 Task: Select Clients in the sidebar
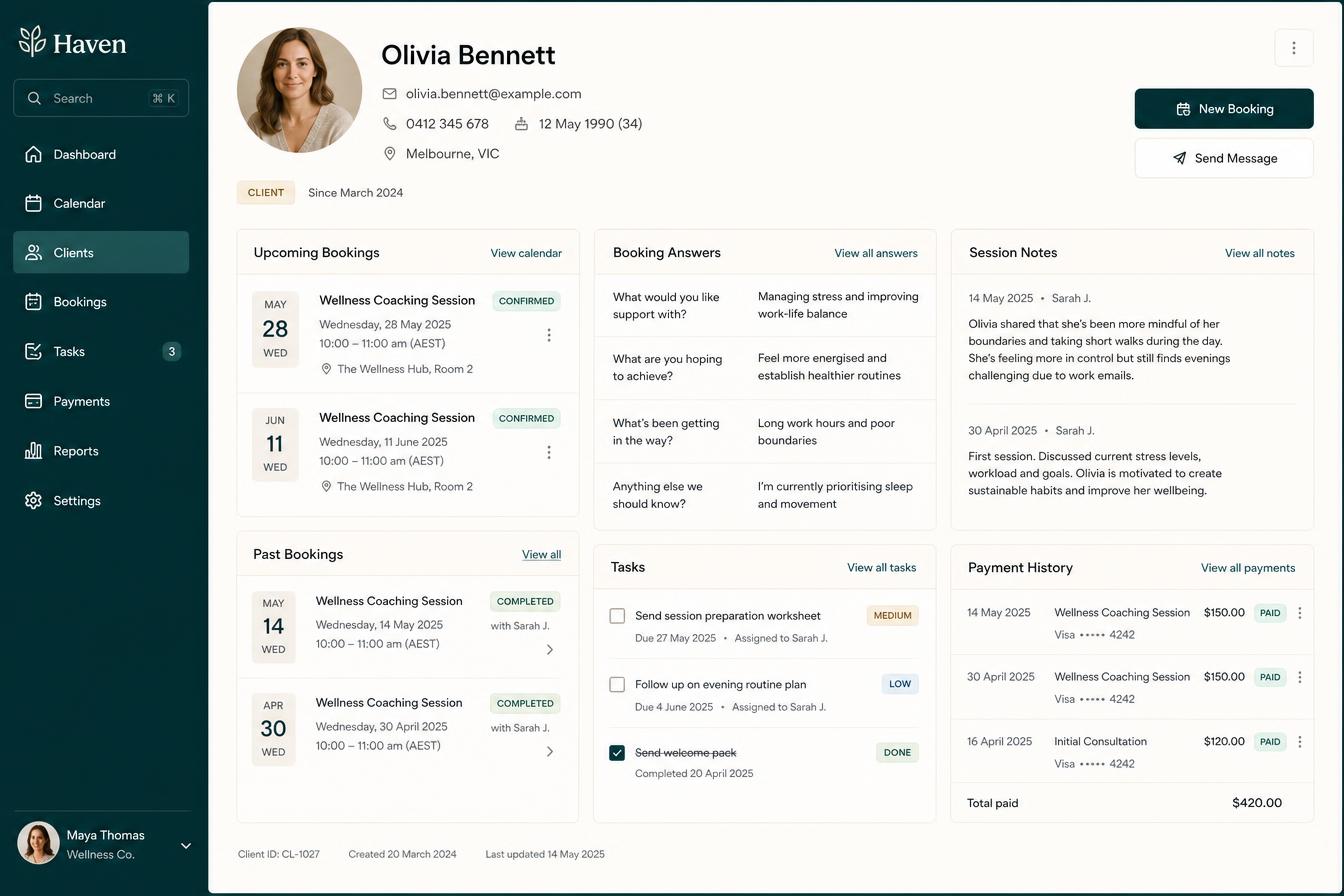click(x=101, y=252)
